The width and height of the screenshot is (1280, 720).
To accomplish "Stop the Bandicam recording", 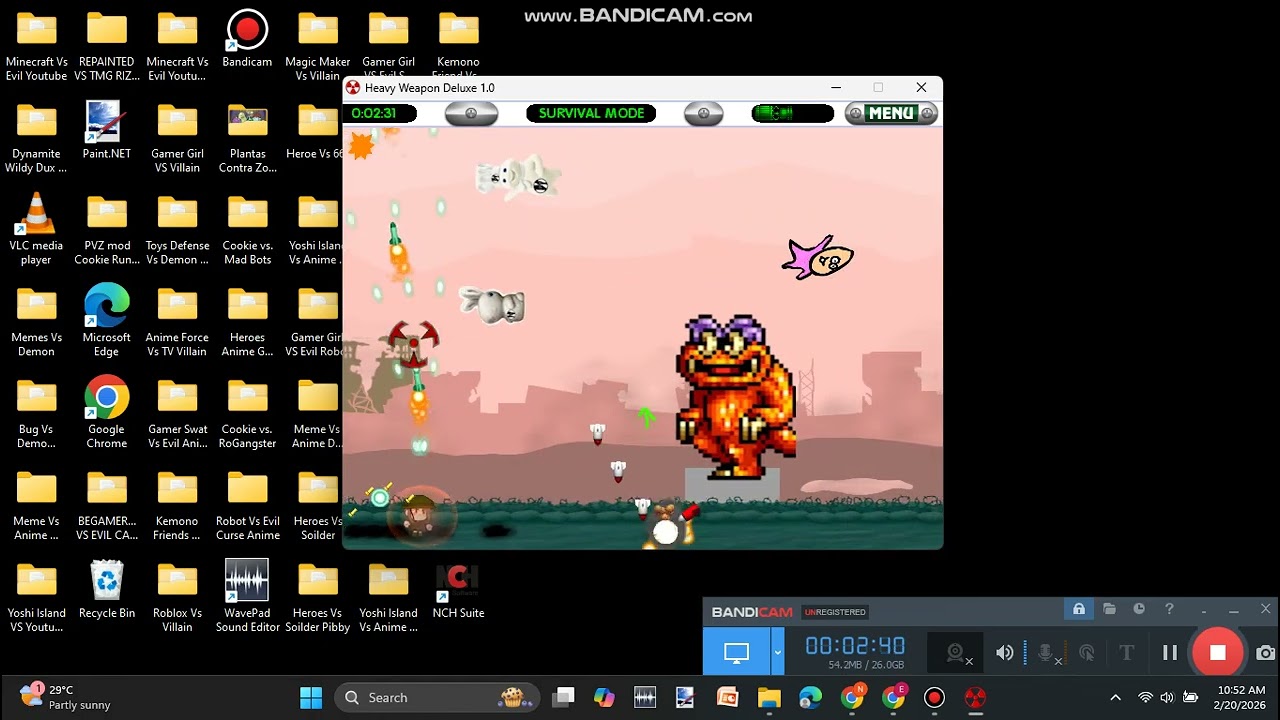I will click(x=1217, y=653).
